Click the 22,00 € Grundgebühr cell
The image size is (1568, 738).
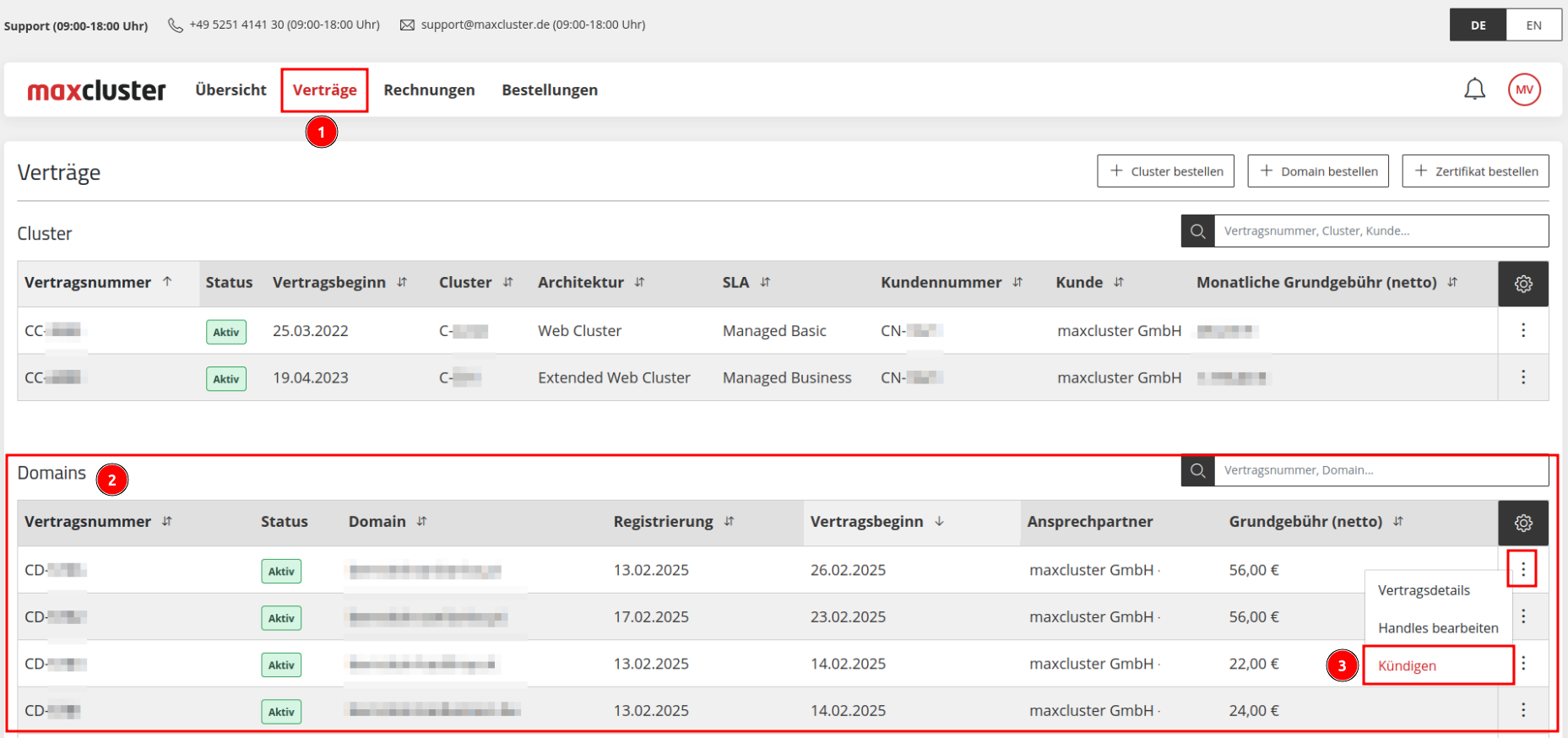pyautogui.click(x=1254, y=664)
